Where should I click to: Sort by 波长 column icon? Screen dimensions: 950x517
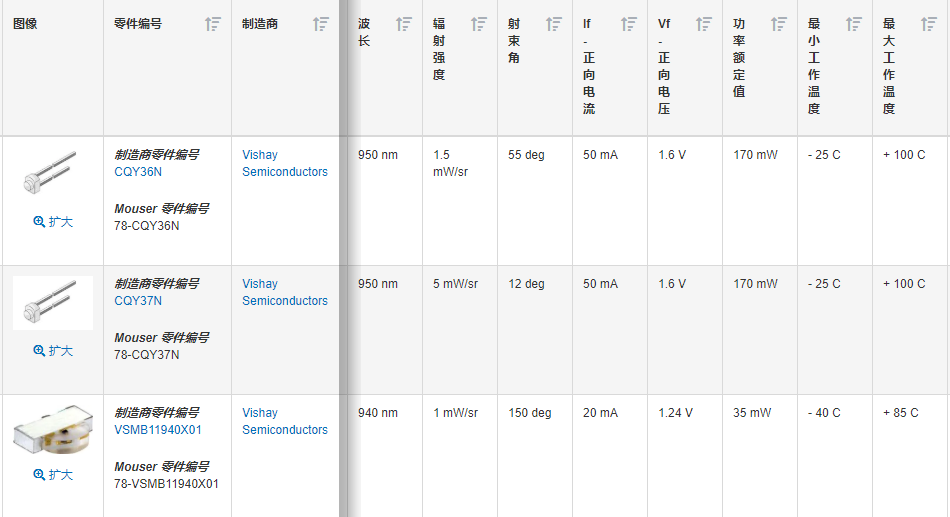pos(404,24)
